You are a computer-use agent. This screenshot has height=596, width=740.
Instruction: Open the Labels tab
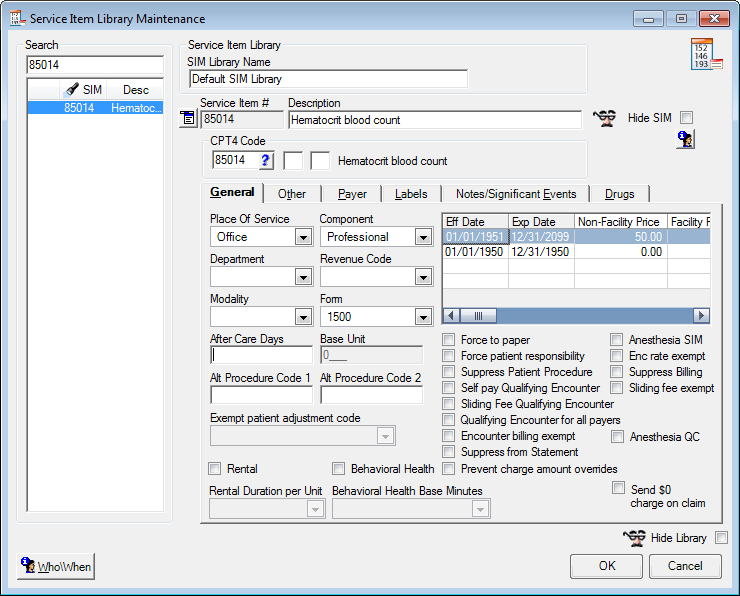(x=411, y=194)
